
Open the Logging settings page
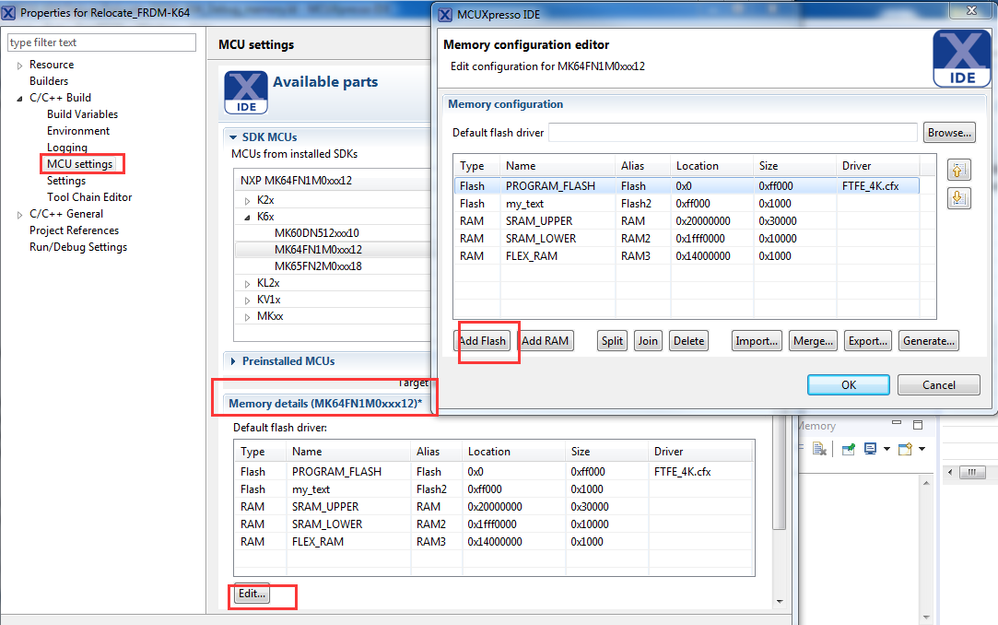click(x=67, y=148)
